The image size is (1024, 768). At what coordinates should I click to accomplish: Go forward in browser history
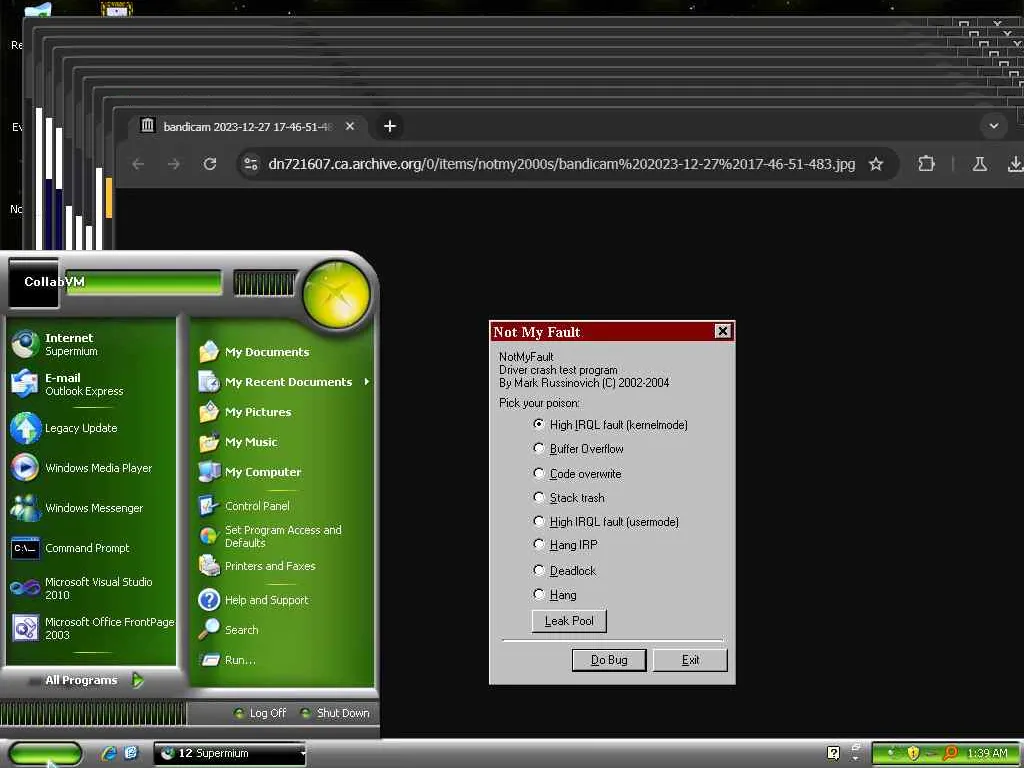pyautogui.click(x=174, y=164)
